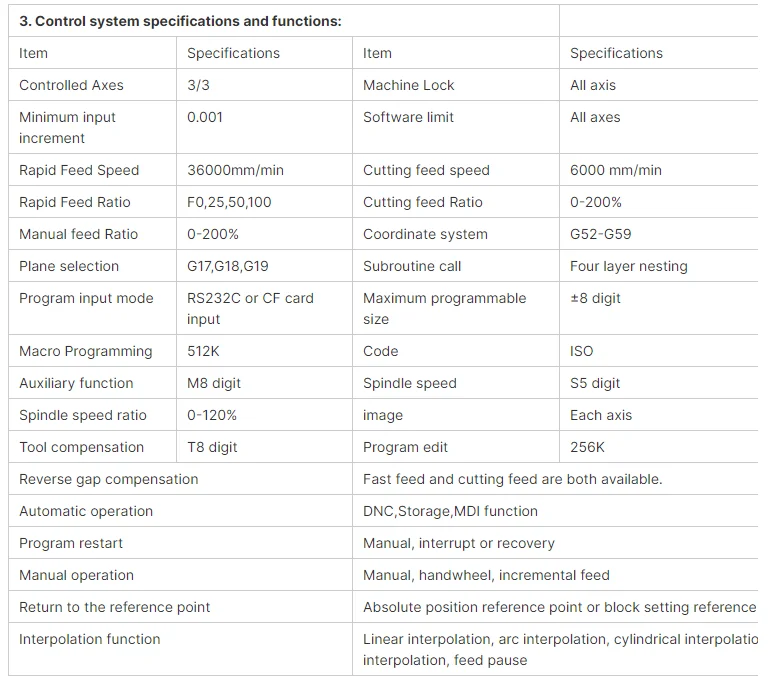The width and height of the screenshot is (768, 680).
Task: Click the F0,25,50,100 ratio value
Action: pyautogui.click(x=229, y=202)
